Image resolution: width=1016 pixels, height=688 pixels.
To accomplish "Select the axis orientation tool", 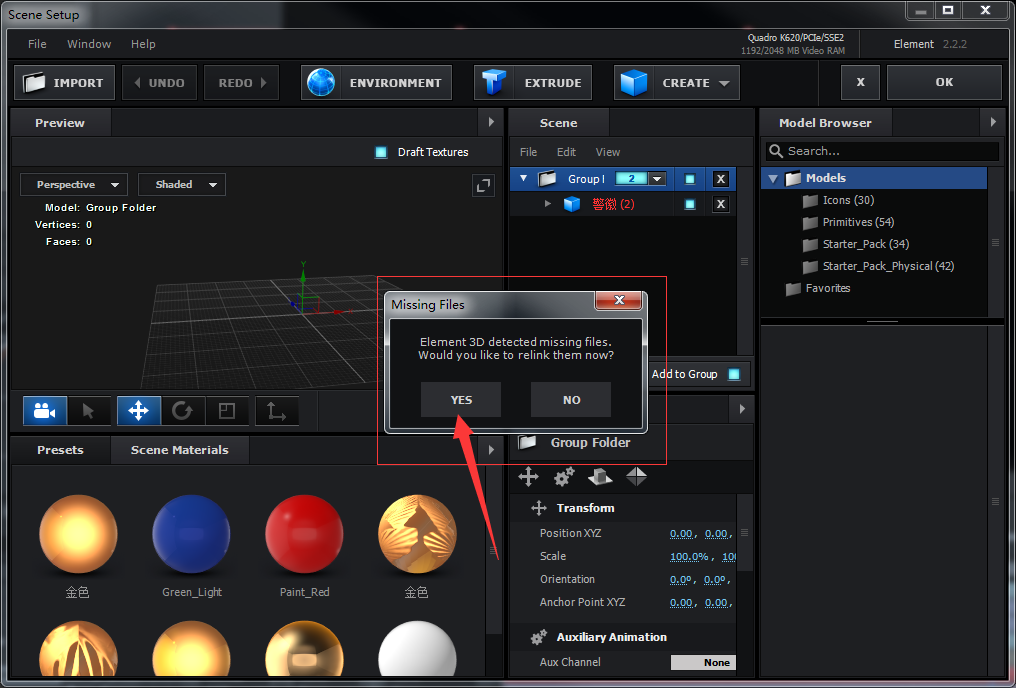I will click(277, 411).
